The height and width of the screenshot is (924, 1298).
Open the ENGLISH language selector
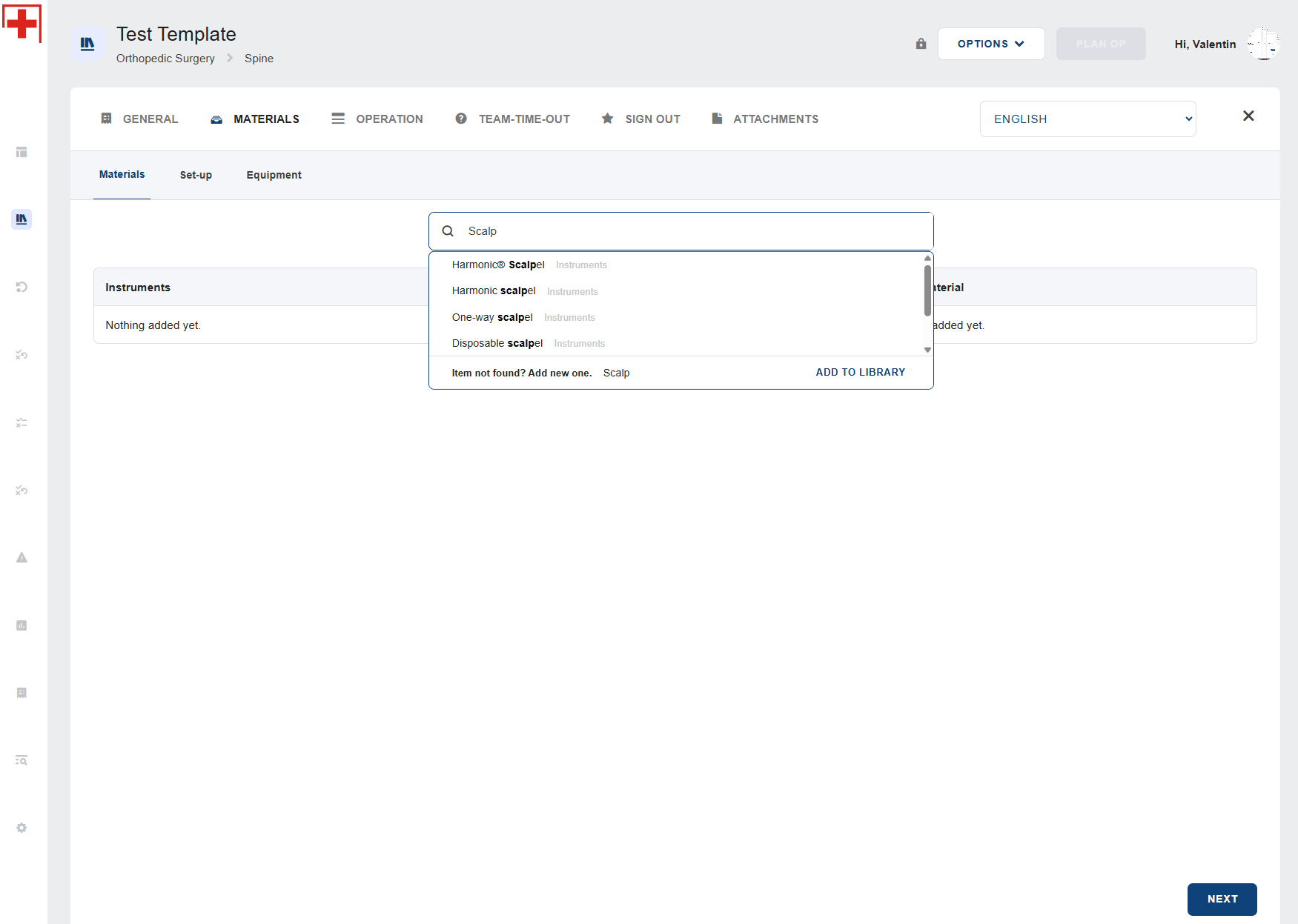(1087, 119)
